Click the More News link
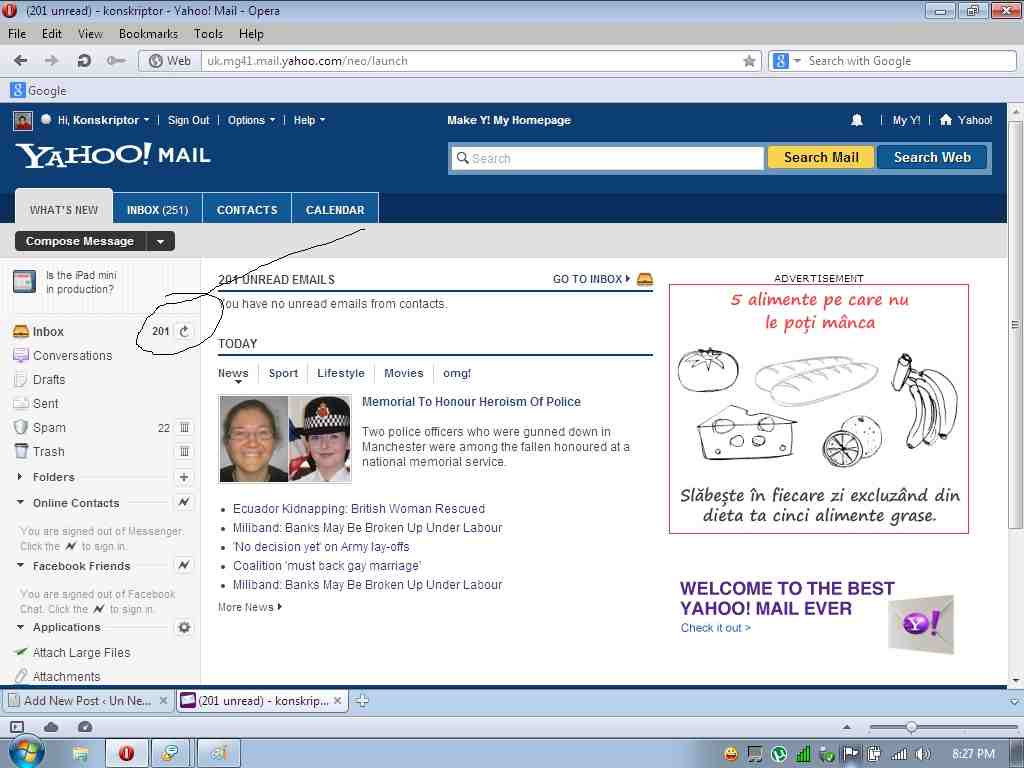Viewport: 1024px width, 768px height. (249, 607)
